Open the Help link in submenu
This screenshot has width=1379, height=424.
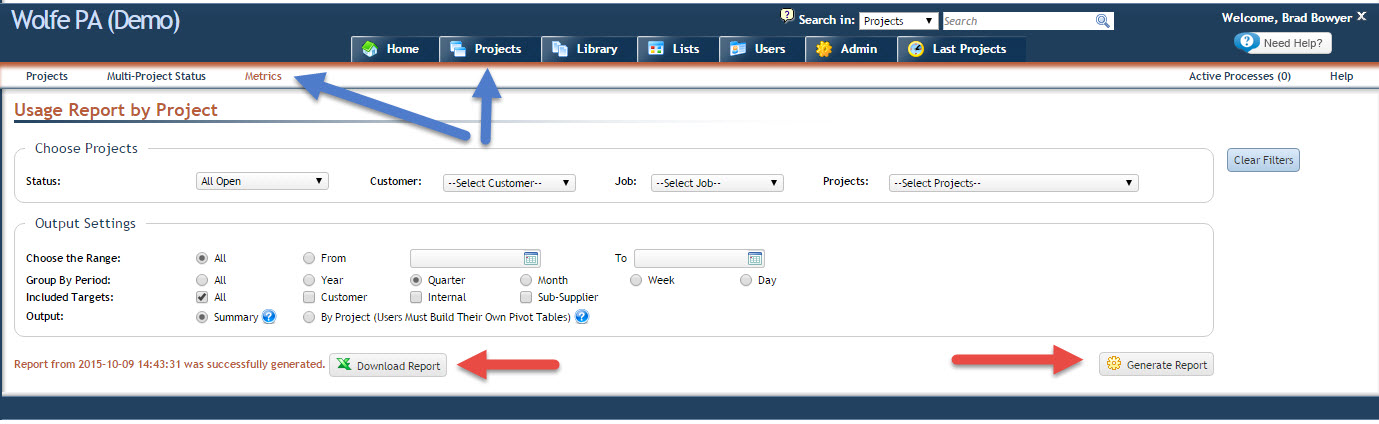point(1341,76)
